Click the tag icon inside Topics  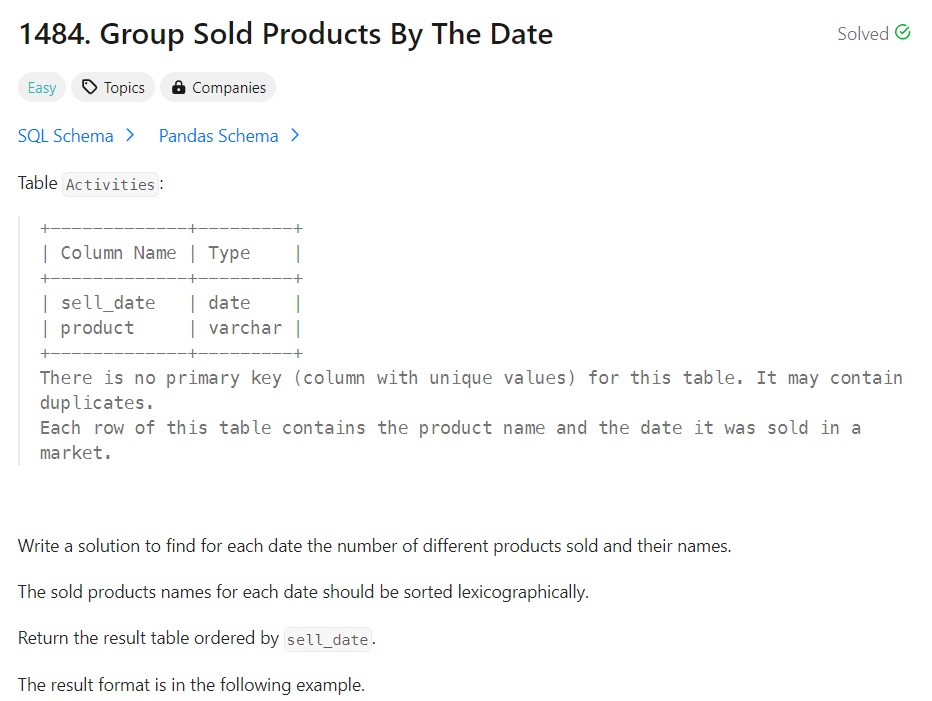(89, 87)
